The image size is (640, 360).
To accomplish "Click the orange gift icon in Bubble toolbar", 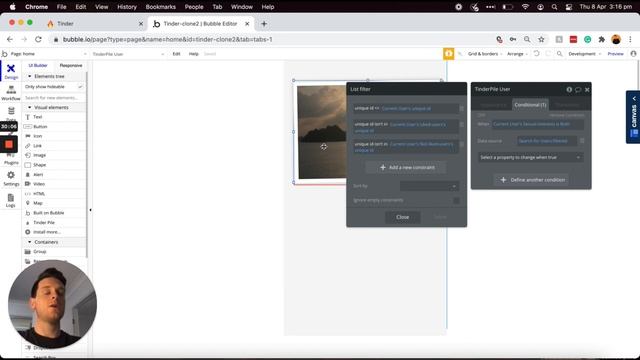I will [x=449, y=54].
